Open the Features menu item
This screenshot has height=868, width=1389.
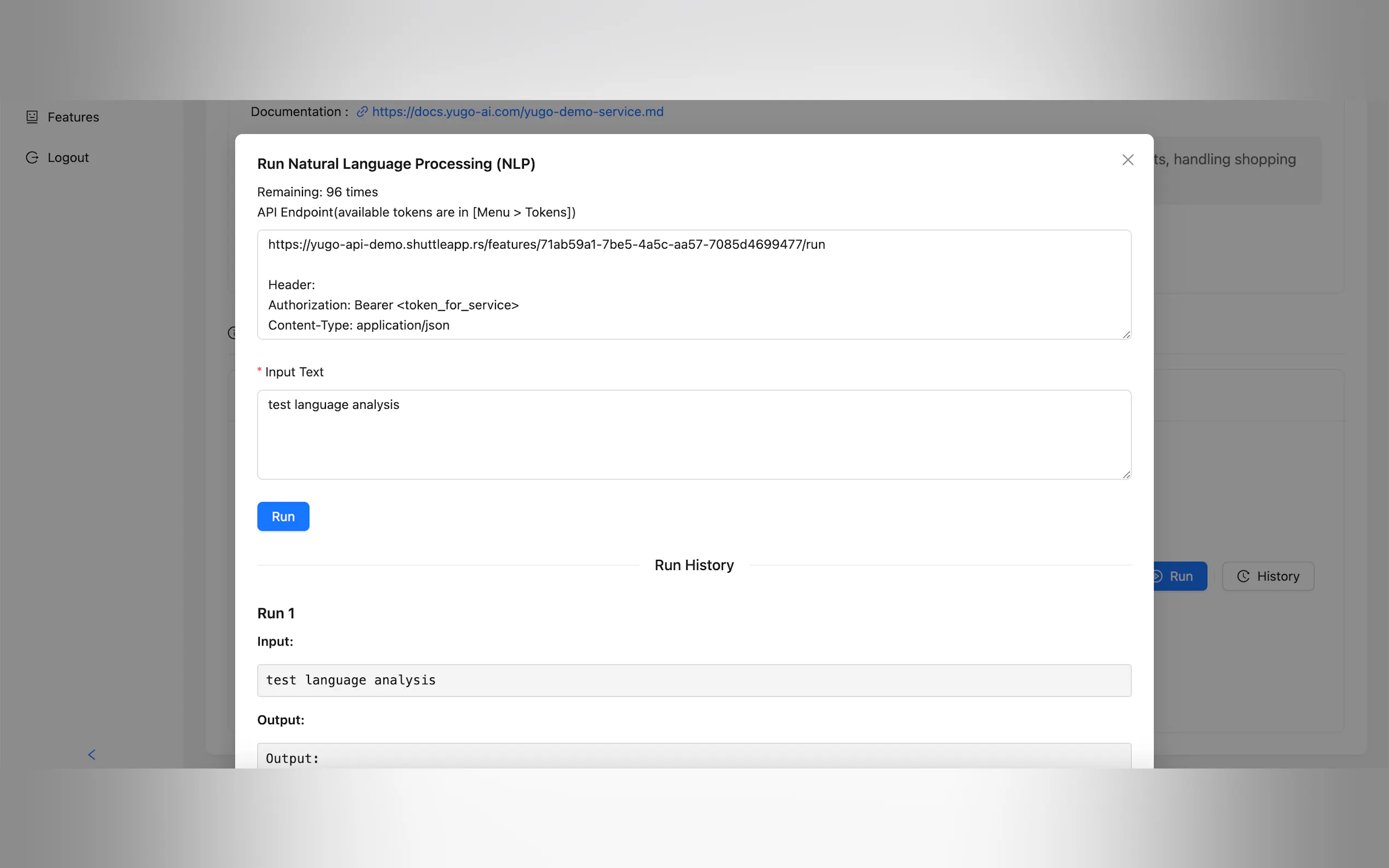pos(73,117)
